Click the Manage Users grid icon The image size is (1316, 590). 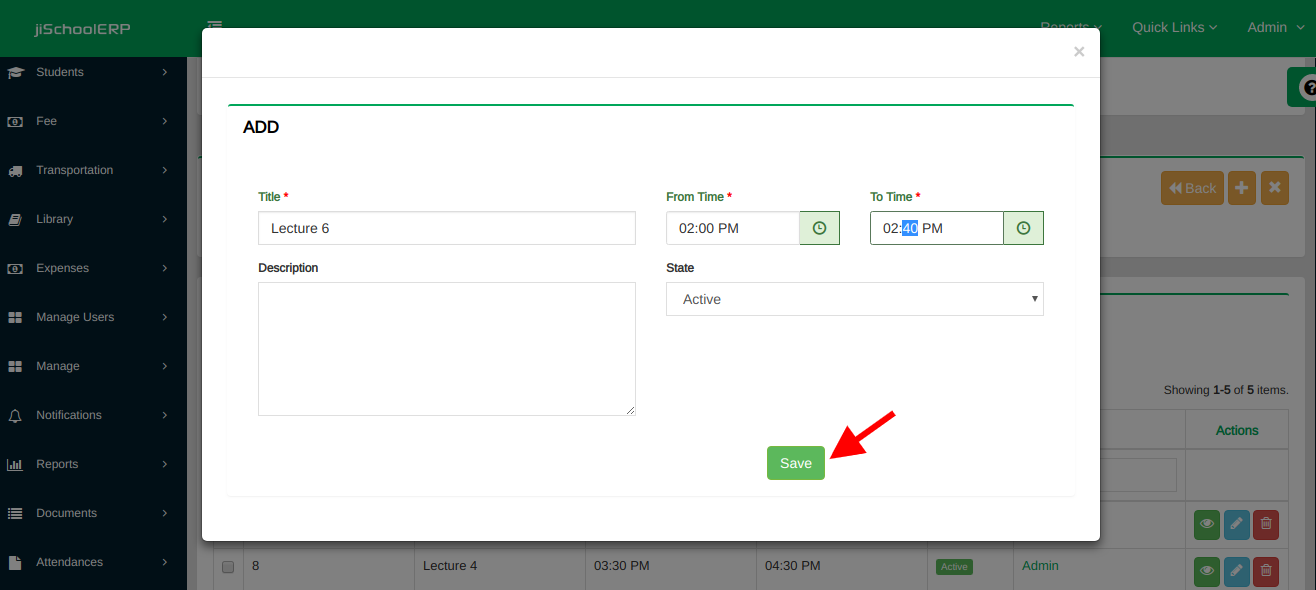point(15,317)
